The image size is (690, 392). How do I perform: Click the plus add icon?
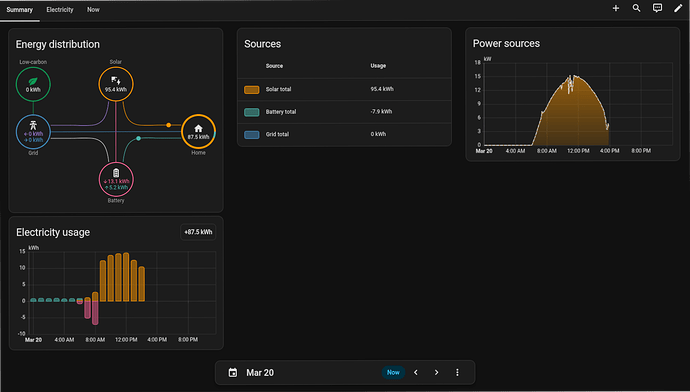coord(616,8)
